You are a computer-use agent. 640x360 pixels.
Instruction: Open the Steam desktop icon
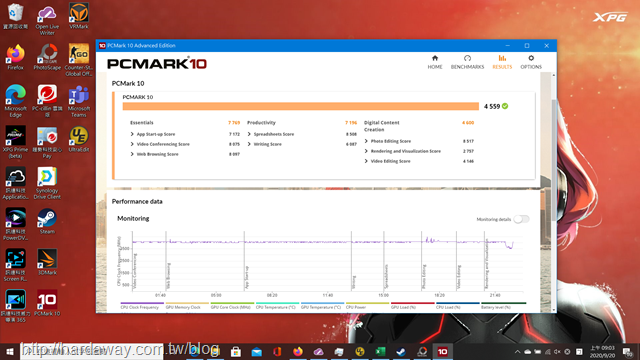(47, 221)
